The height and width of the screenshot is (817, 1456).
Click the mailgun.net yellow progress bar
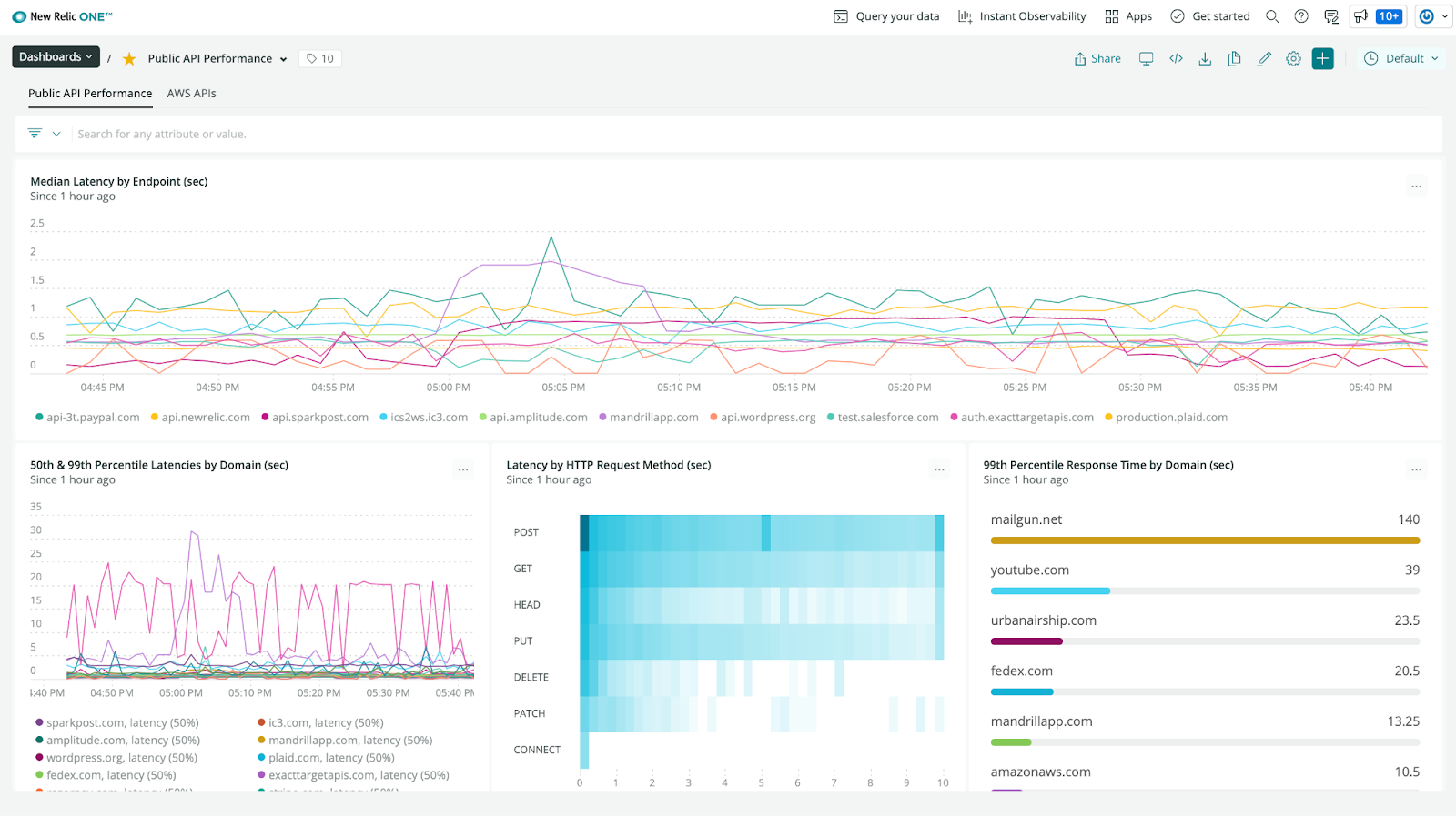coord(1204,540)
